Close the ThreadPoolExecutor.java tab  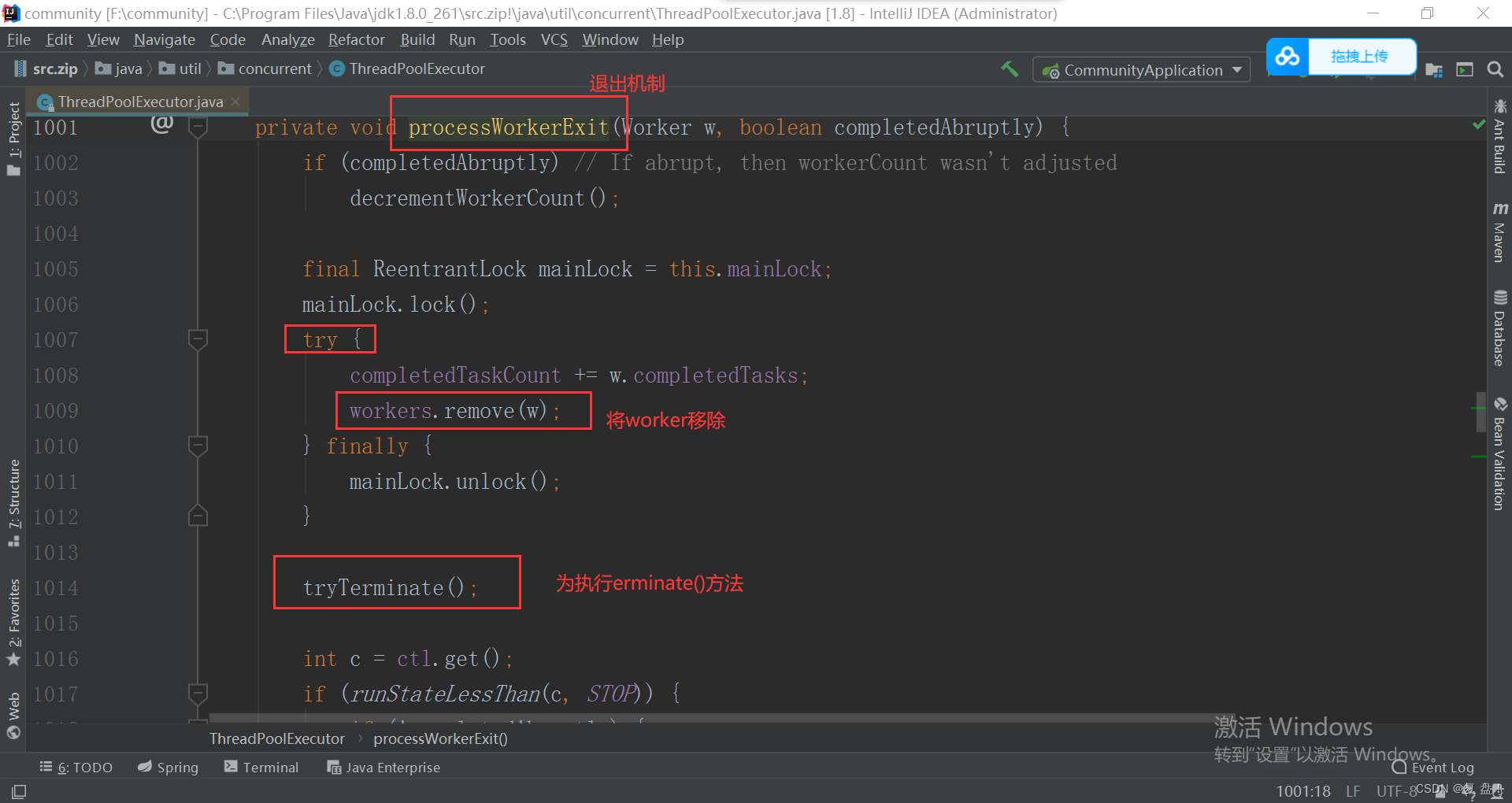coord(235,102)
